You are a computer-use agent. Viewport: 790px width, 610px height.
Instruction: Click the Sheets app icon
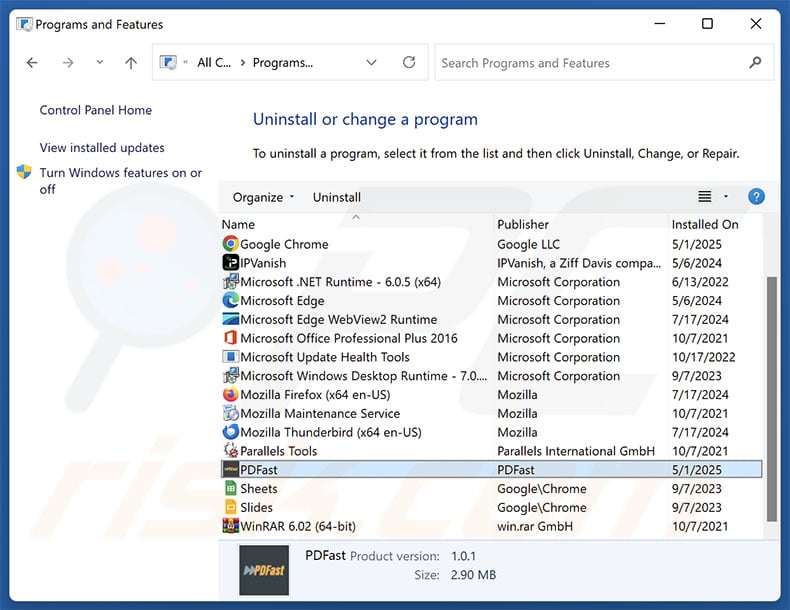coord(230,488)
